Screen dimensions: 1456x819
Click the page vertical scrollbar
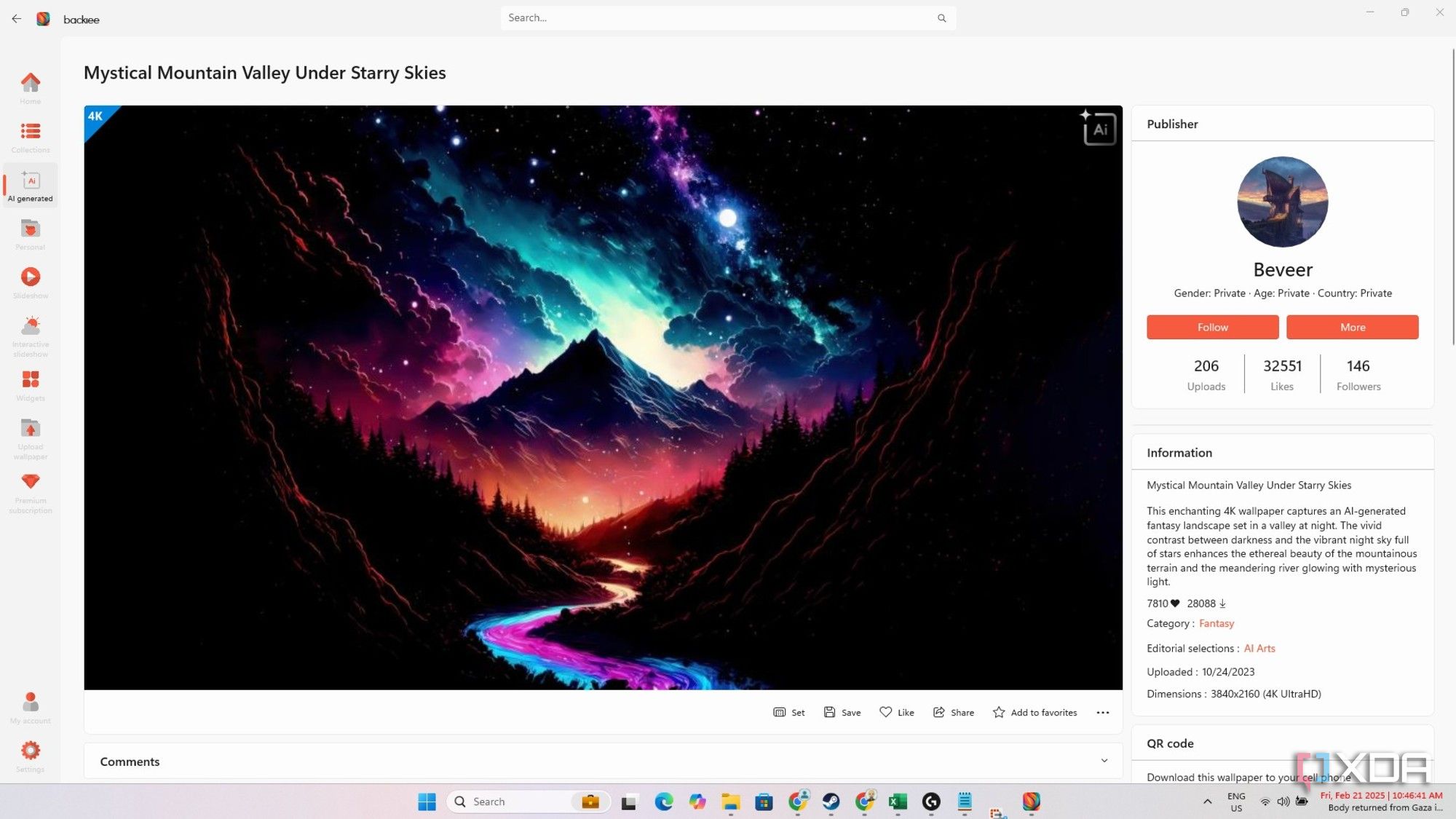point(1453,197)
